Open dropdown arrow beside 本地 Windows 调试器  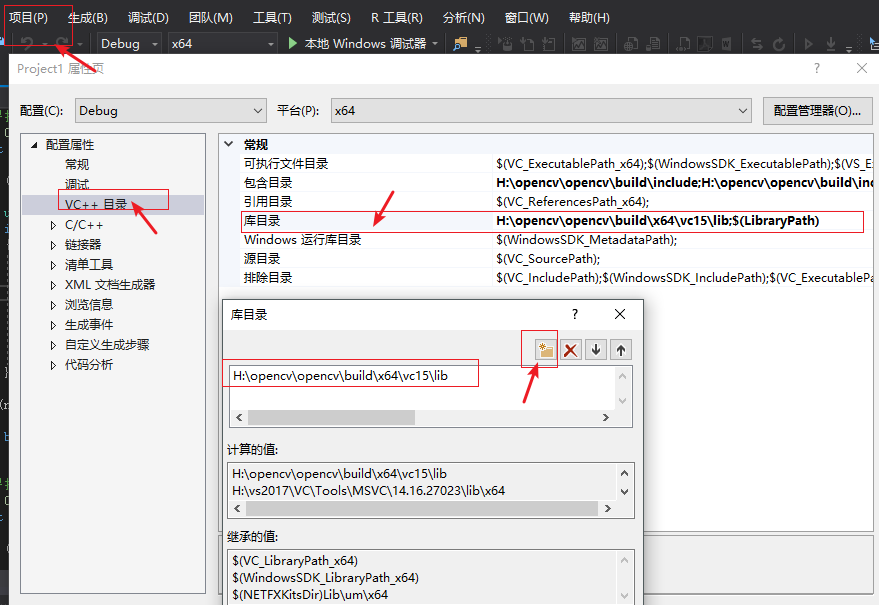[435, 43]
